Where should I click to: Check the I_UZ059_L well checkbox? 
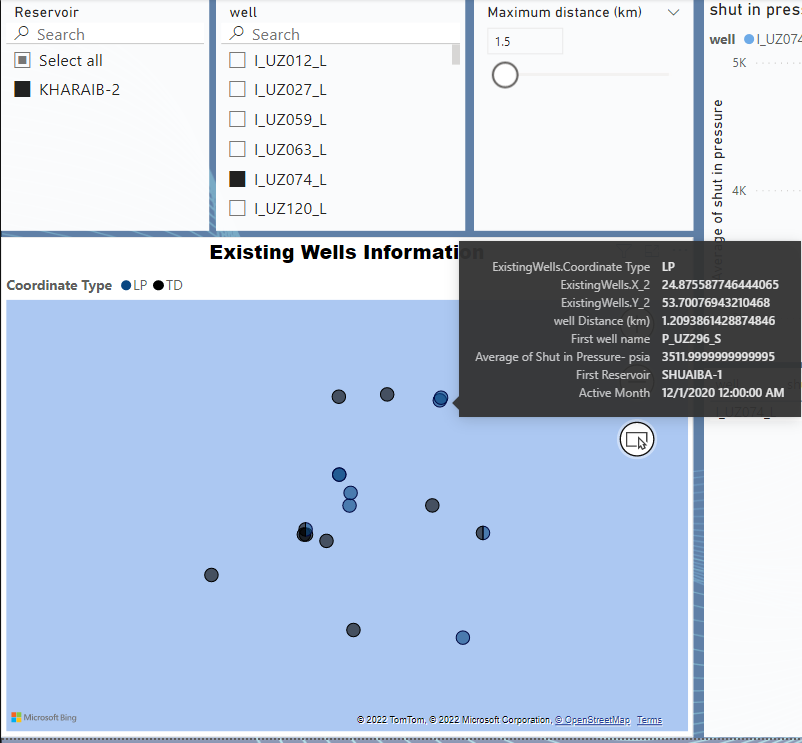pos(237,119)
